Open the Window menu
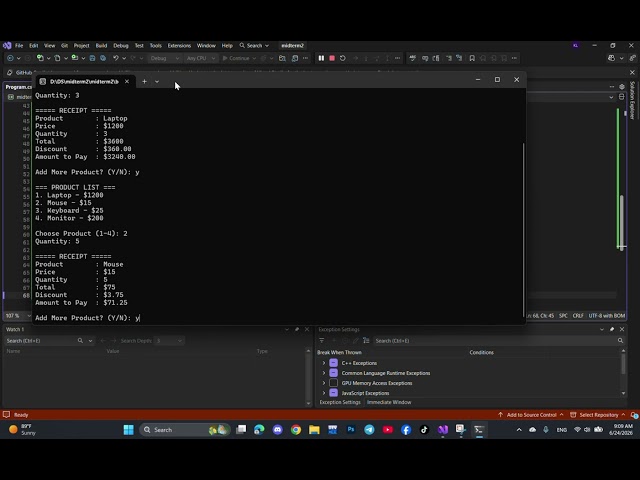 206,46
